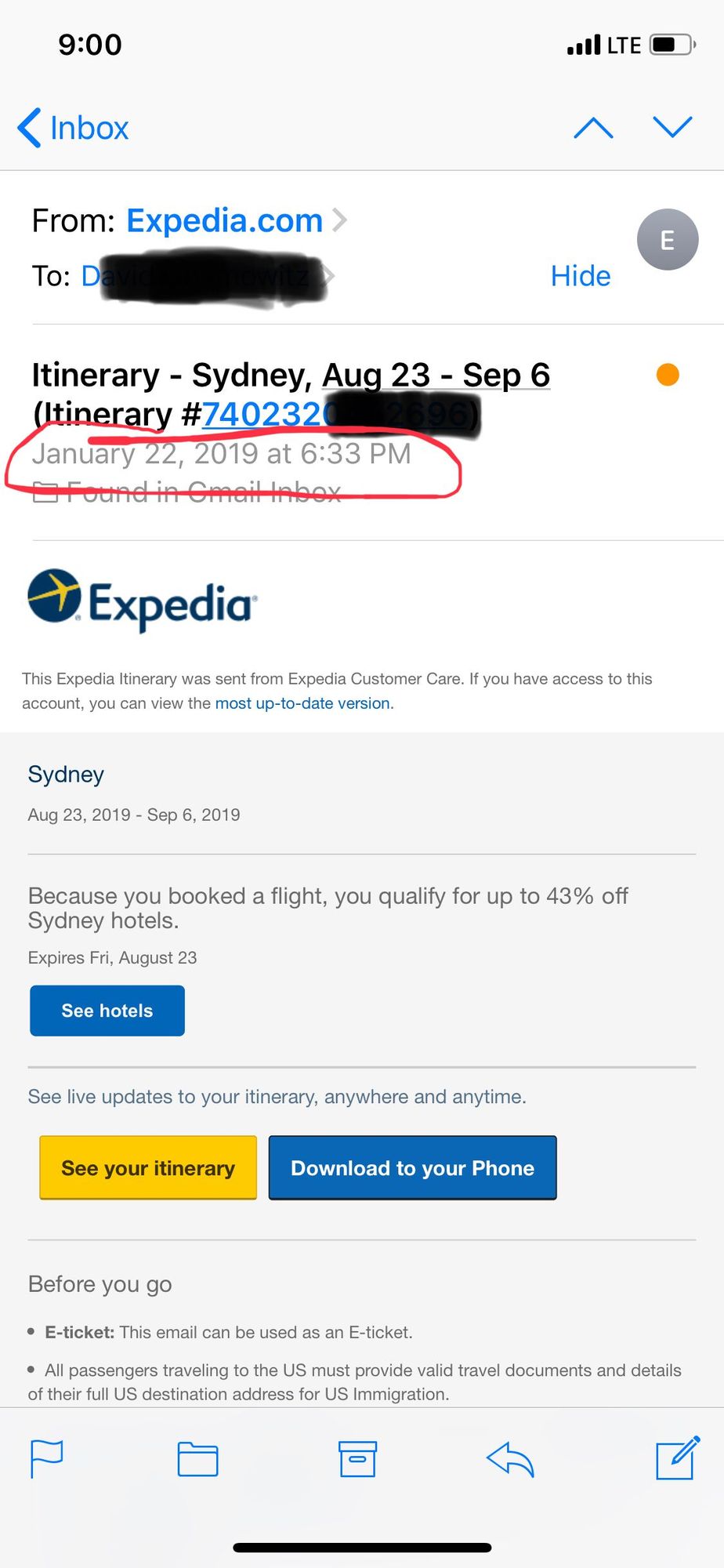
Task: Tap the reply arrow icon
Action: click(x=510, y=1459)
